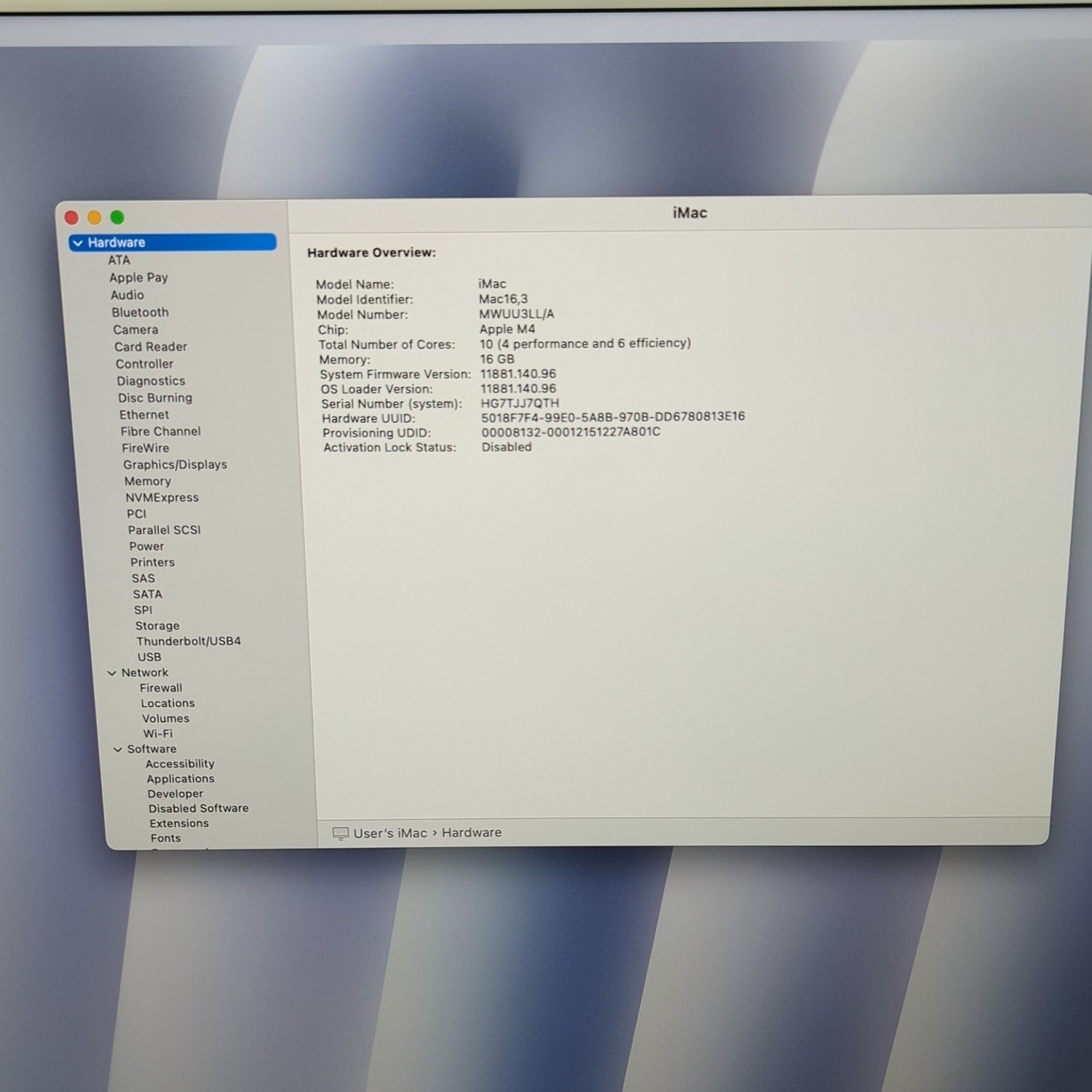Viewport: 1092px width, 1092px height.
Task: Click the serial number HG7TJJ7QTH
Action: 520,403
